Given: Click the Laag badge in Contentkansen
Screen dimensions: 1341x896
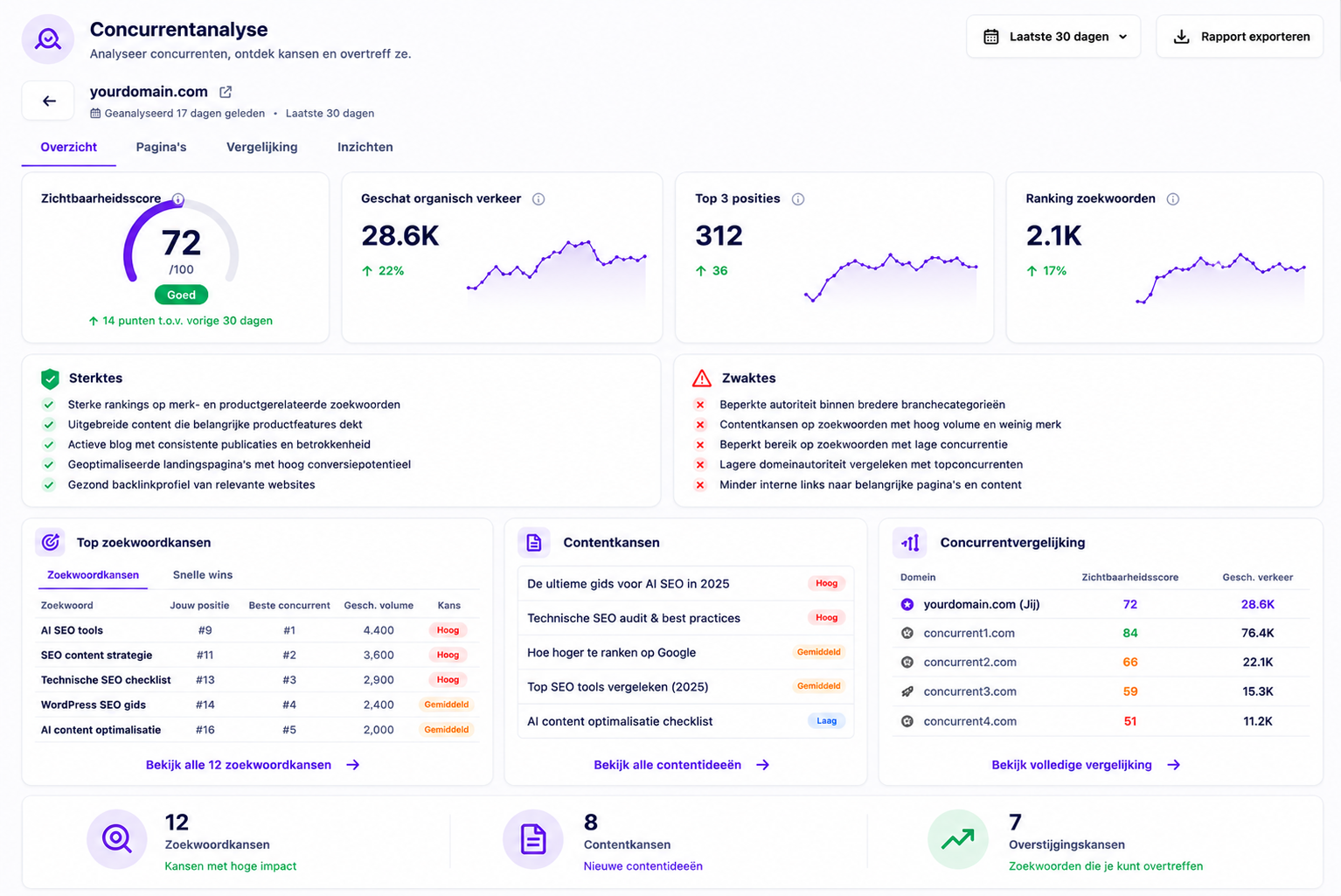Looking at the screenshot, I should tap(826, 721).
